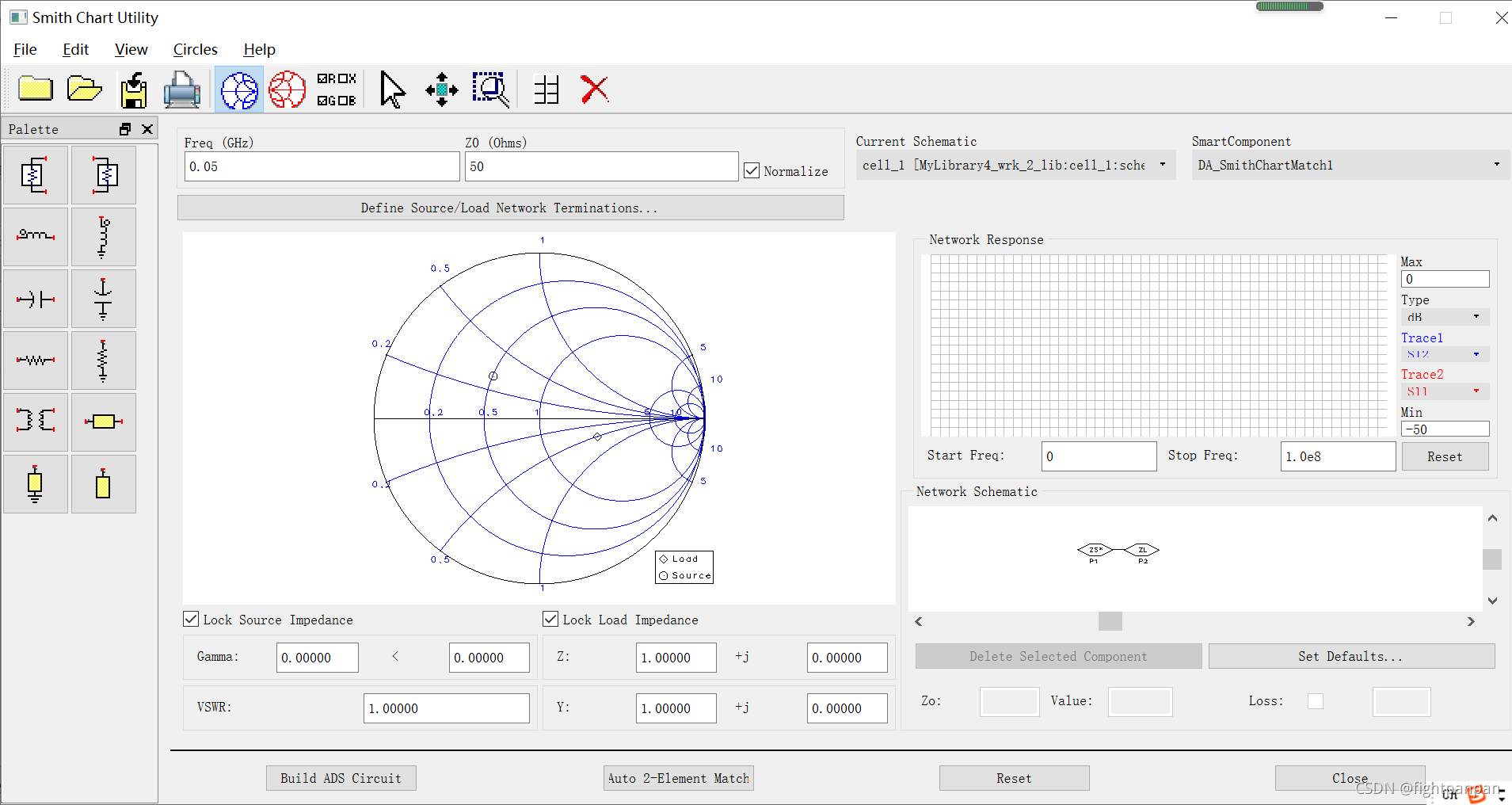This screenshot has width=1512, height=805.
Task: Click the New design folder icon
Action: tap(36, 89)
